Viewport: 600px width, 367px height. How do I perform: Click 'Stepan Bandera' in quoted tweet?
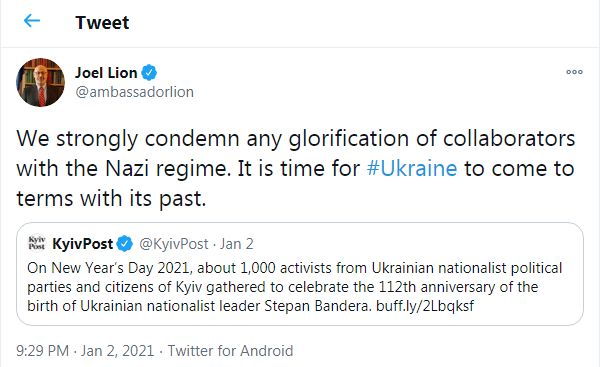click(x=318, y=306)
